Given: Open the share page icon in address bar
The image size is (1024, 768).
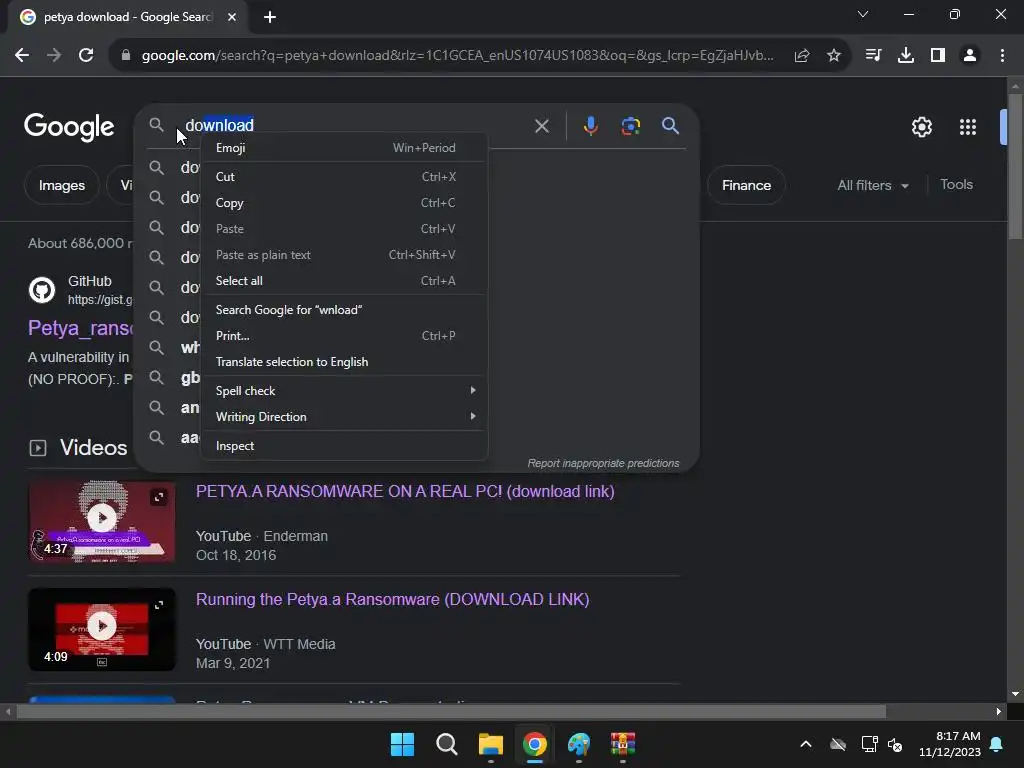Looking at the screenshot, I should tap(802, 56).
